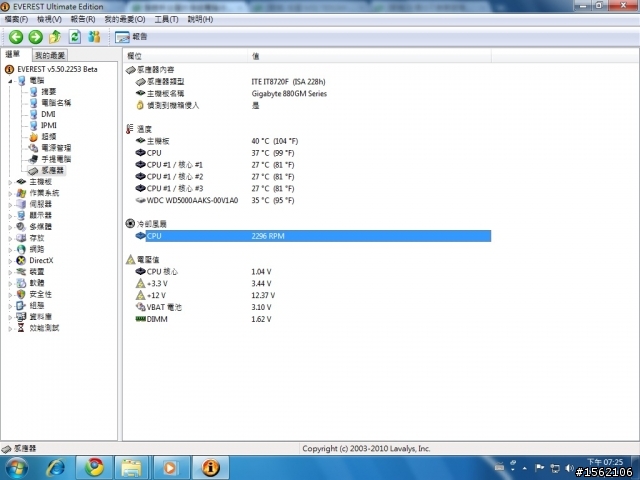Switch to the 選單 menu tab

pyautogui.click(x=13, y=54)
